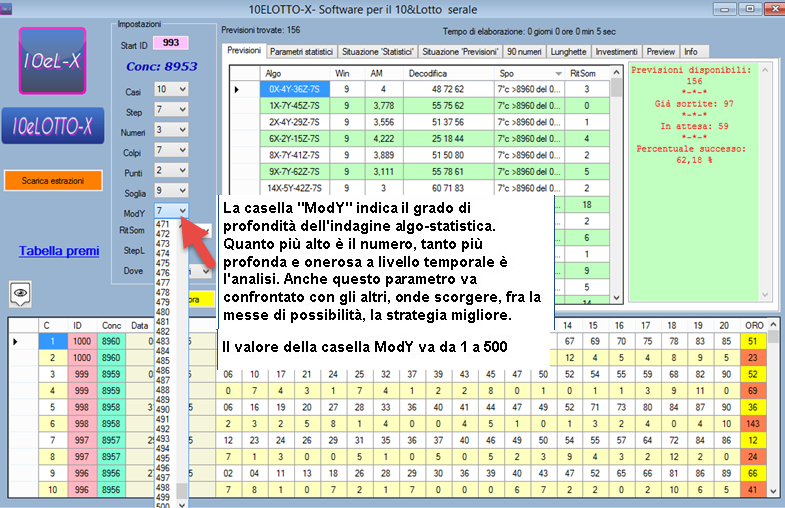Select 475 in the ModY list
This screenshot has height=508, width=785.
(163, 263)
